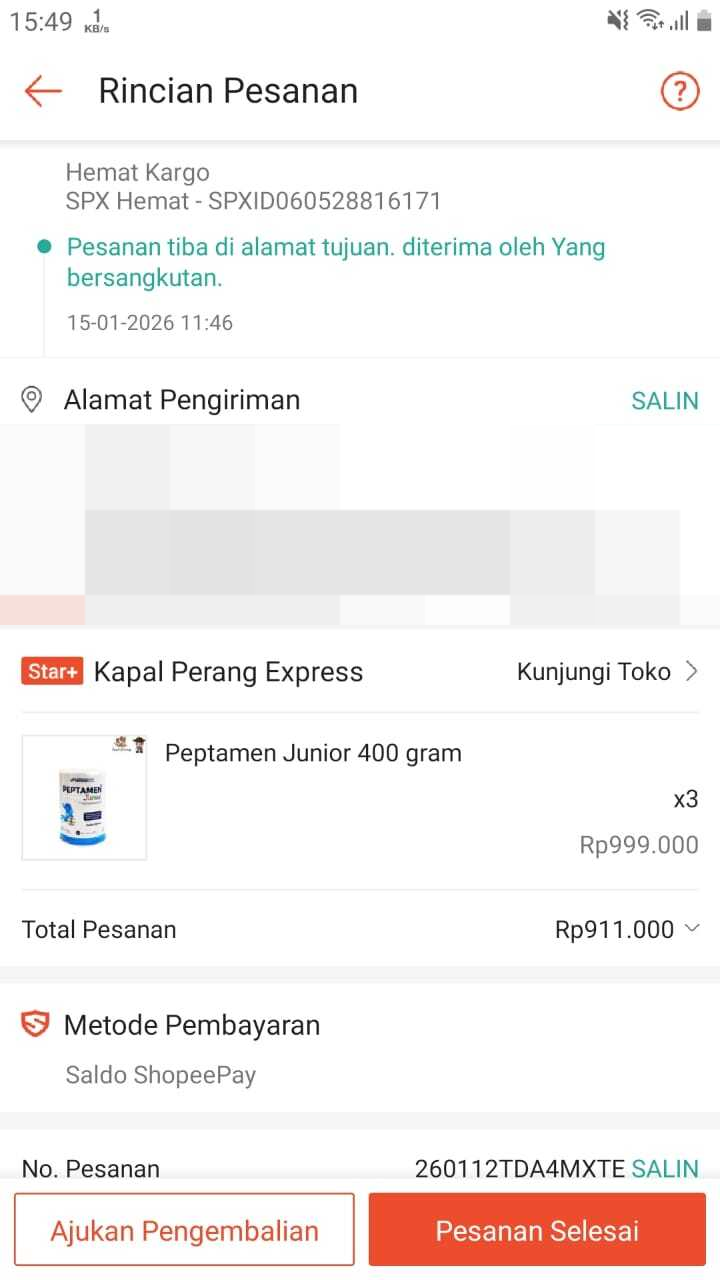Tap the back arrow icon

(x=43, y=91)
